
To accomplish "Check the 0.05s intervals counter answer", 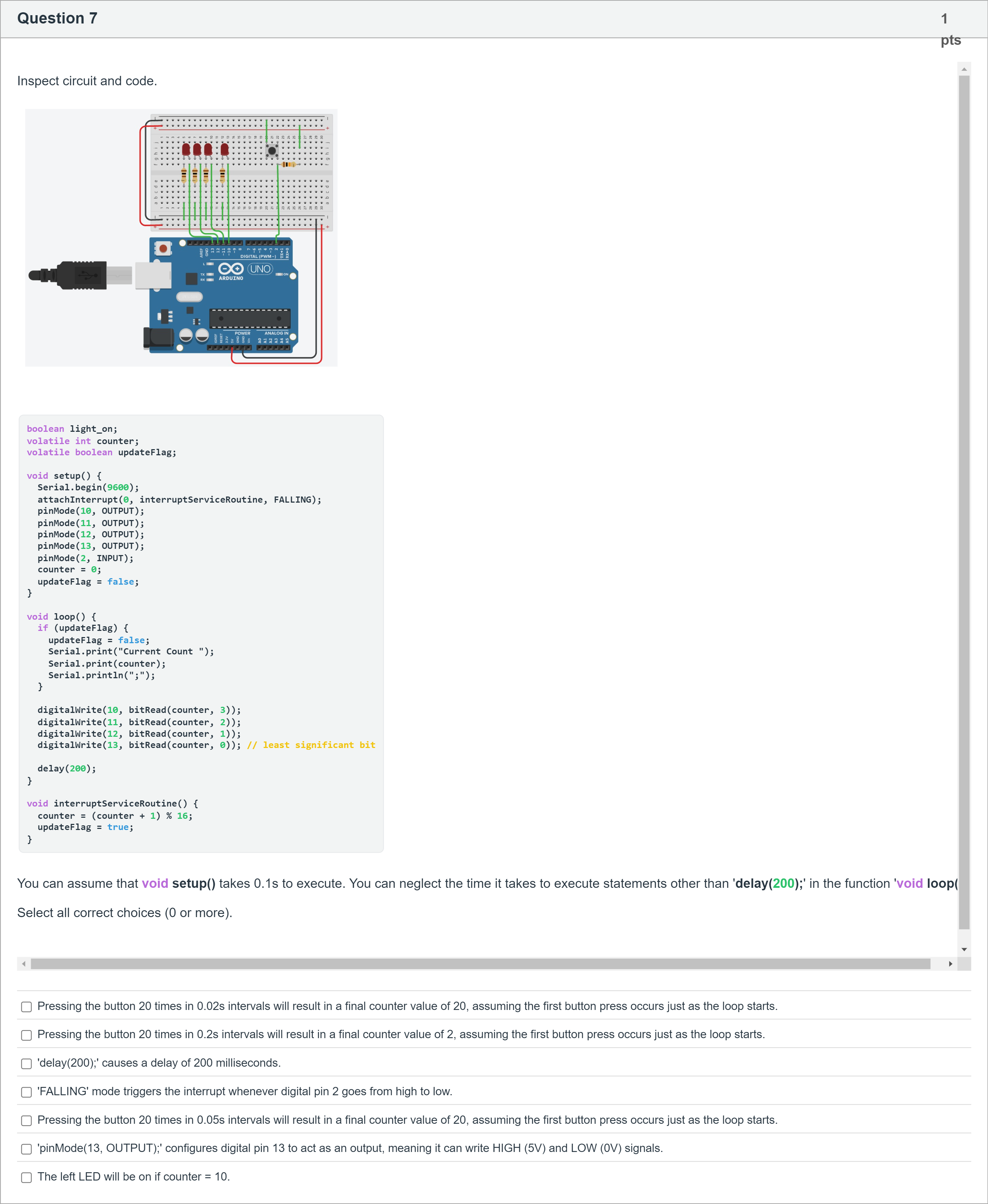I will (x=26, y=1121).
